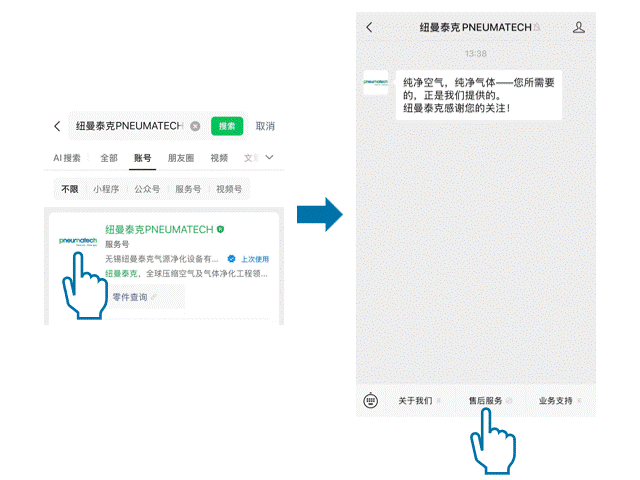Tap the pneumatech avatar in the chat
The height and width of the screenshot is (480, 640).
coord(376,82)
